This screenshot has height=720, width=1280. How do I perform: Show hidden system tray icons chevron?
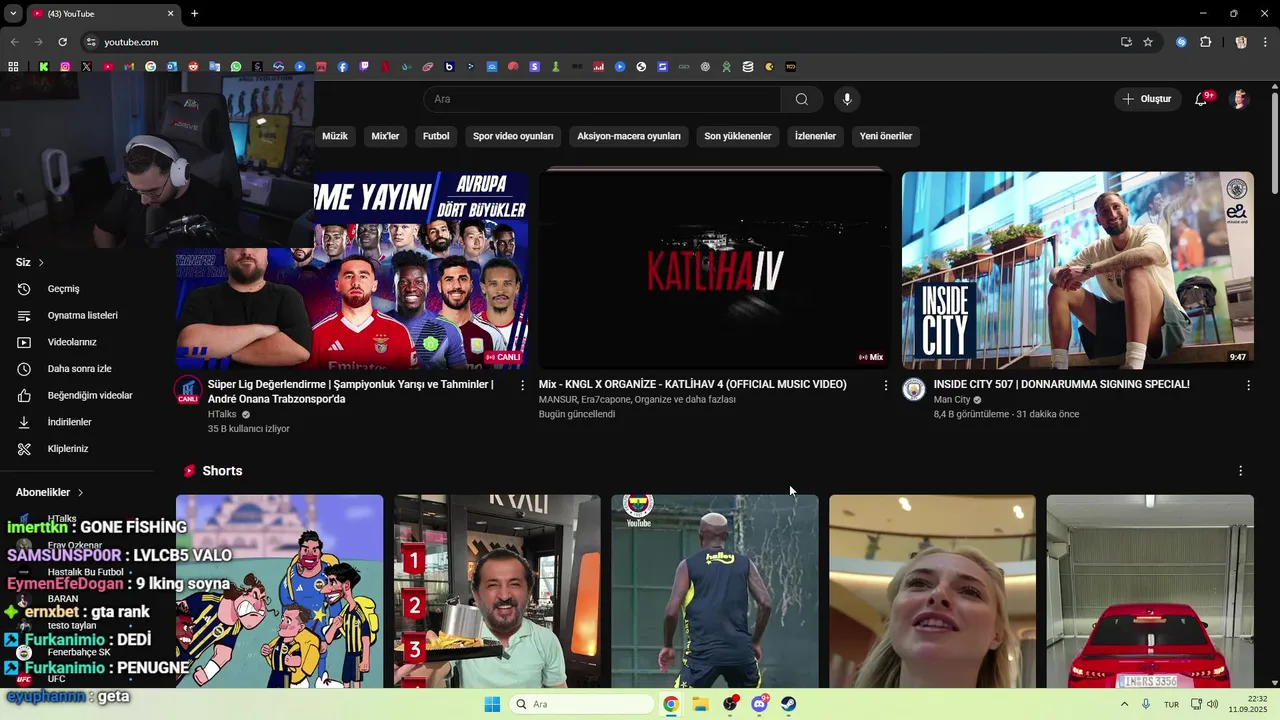(x=1124, y=704)
